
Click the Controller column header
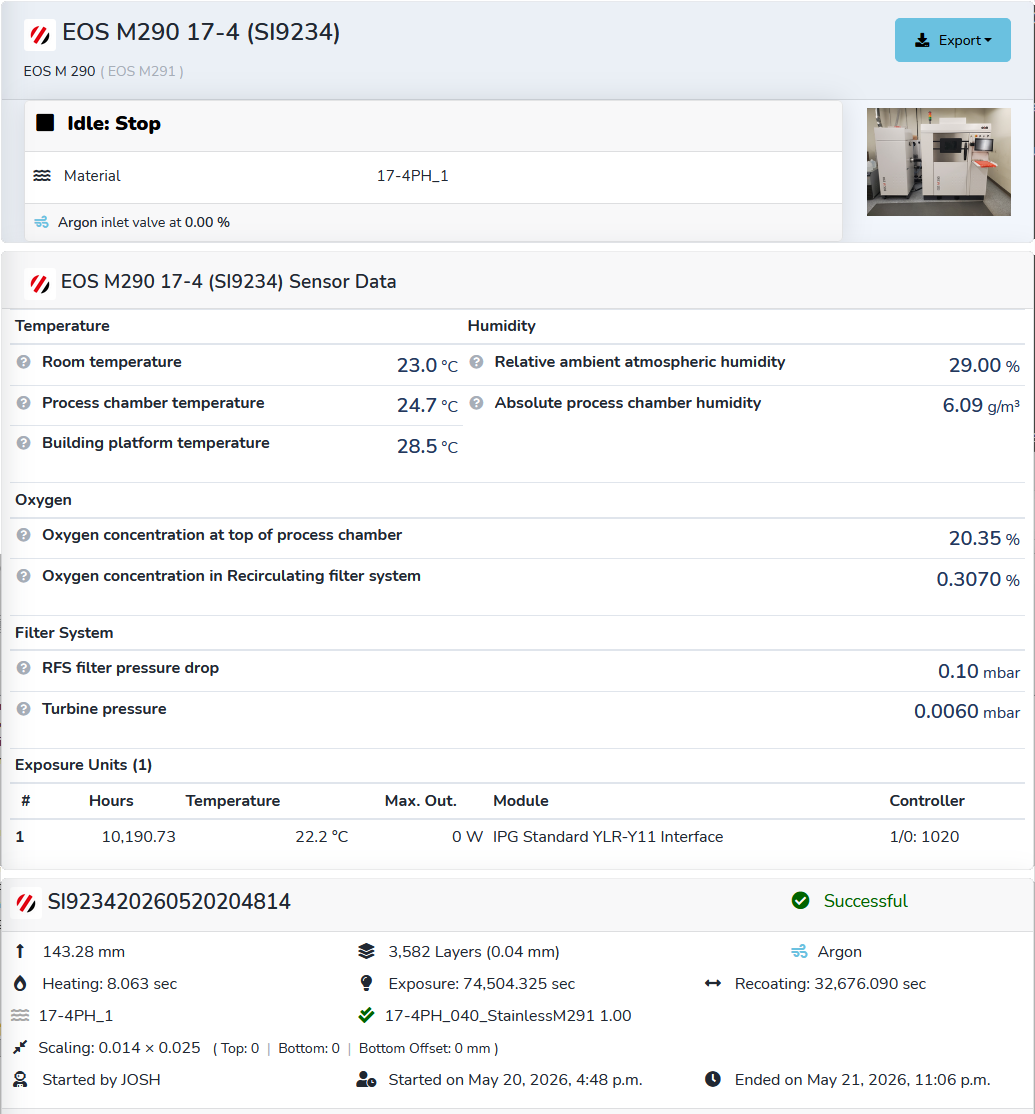[x=927, y=801]
